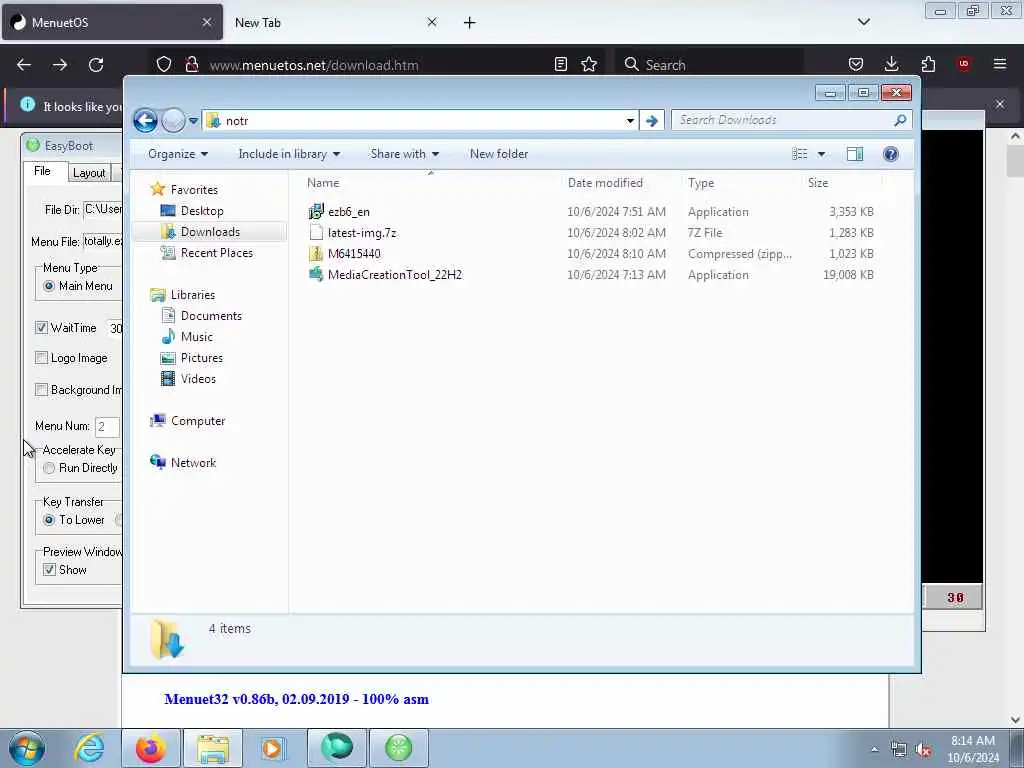Open a new Firefox tab with plus
This screenshot has width=1024, height=768.
click(470, 23)
